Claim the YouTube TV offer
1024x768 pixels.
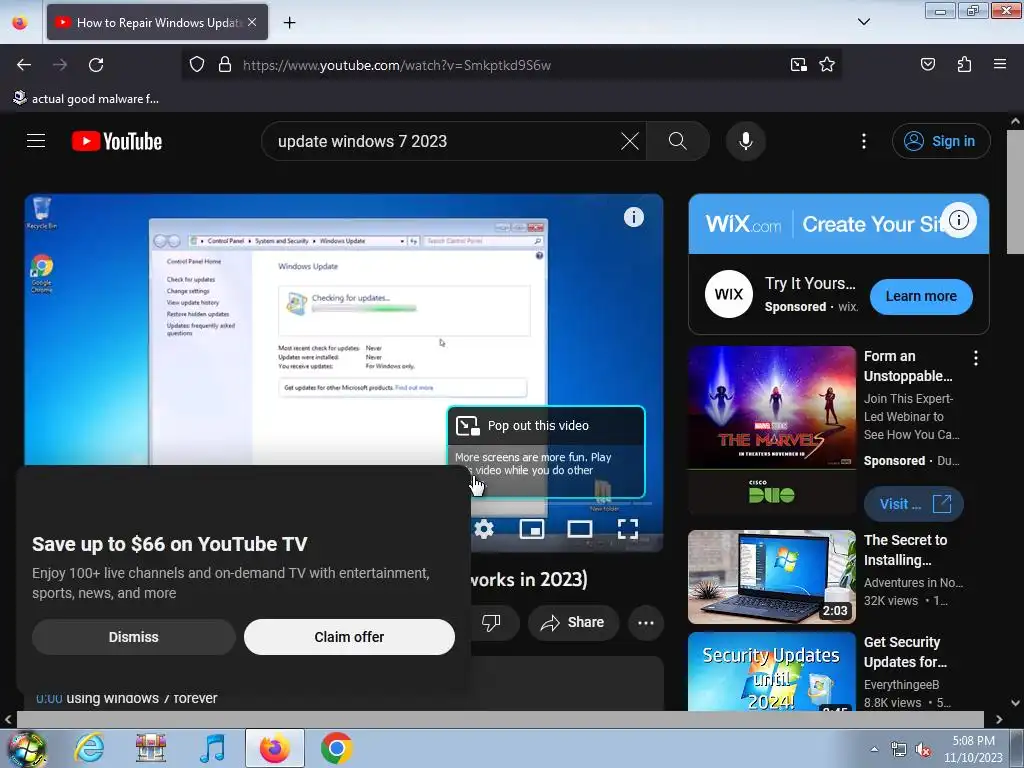click(349, 637)
